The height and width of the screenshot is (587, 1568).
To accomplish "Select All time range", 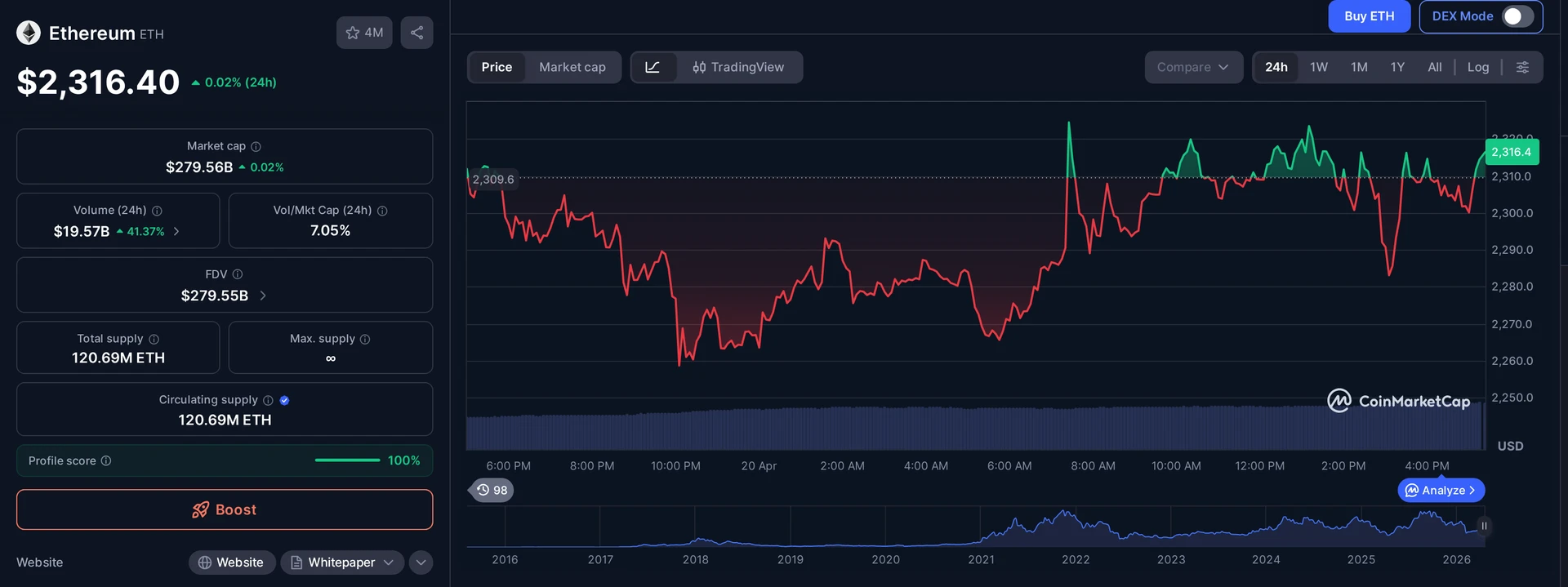I will pos(1434,67).
